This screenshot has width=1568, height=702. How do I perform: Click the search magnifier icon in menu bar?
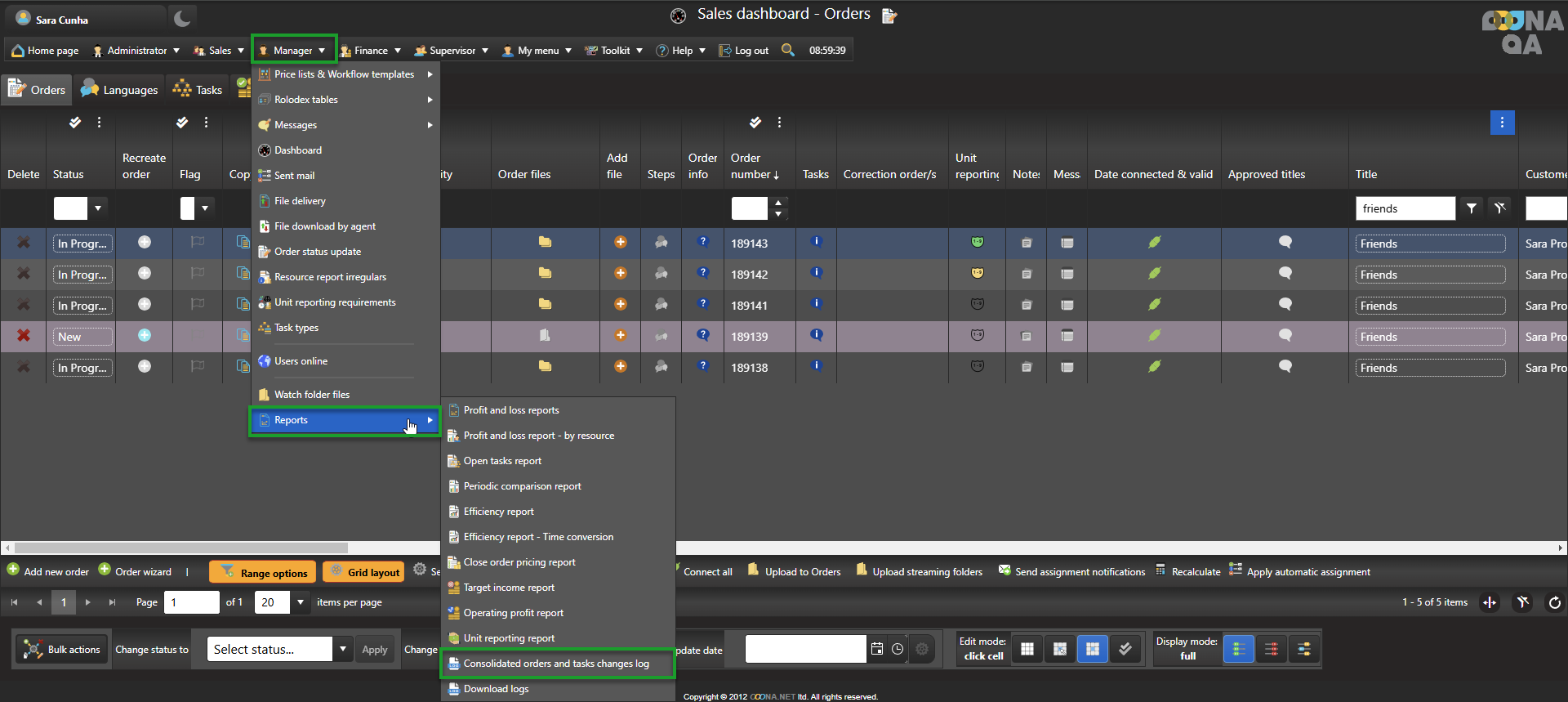click(787, 50)
